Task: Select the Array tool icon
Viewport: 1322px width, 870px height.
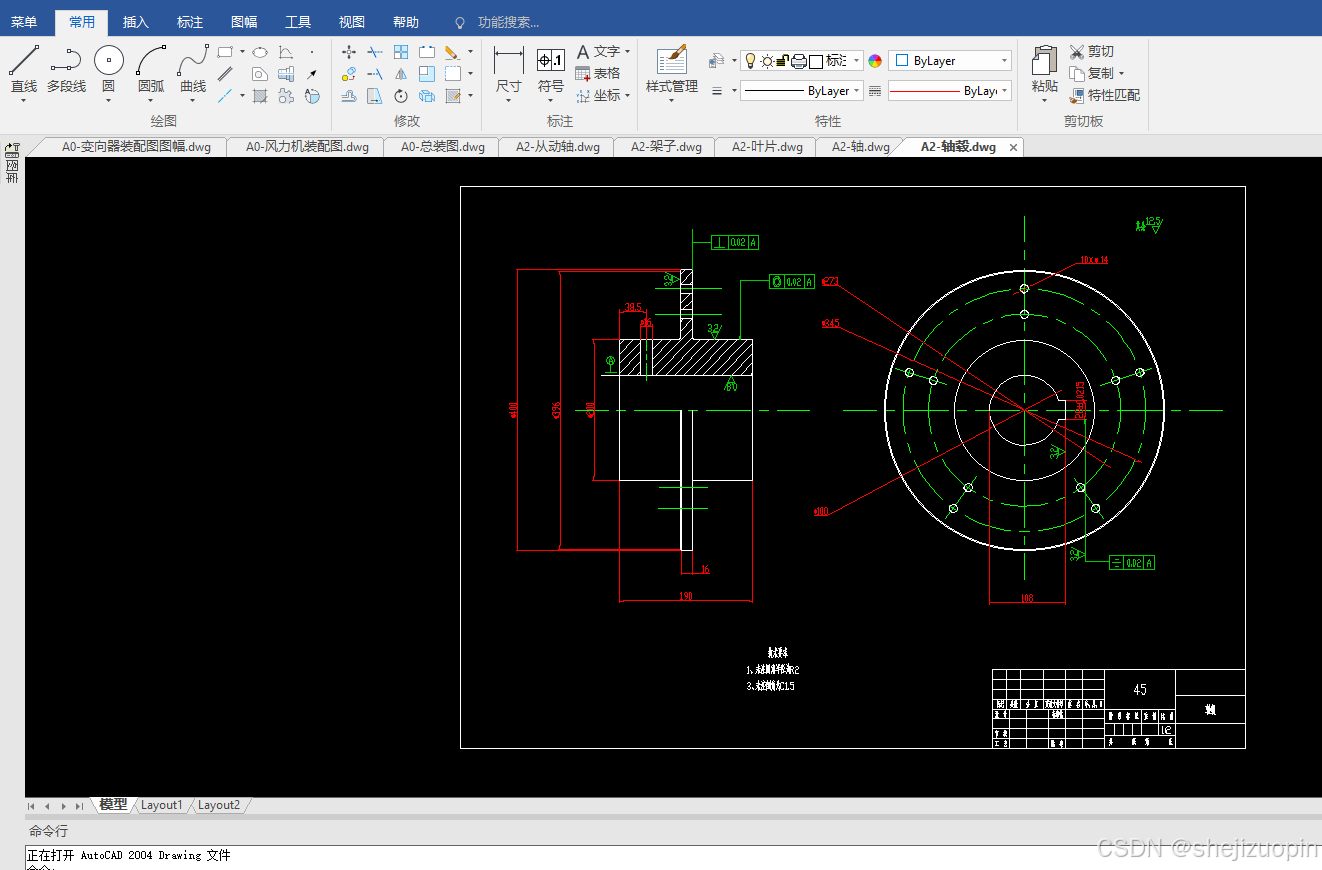Action: (x=401, y=52)
